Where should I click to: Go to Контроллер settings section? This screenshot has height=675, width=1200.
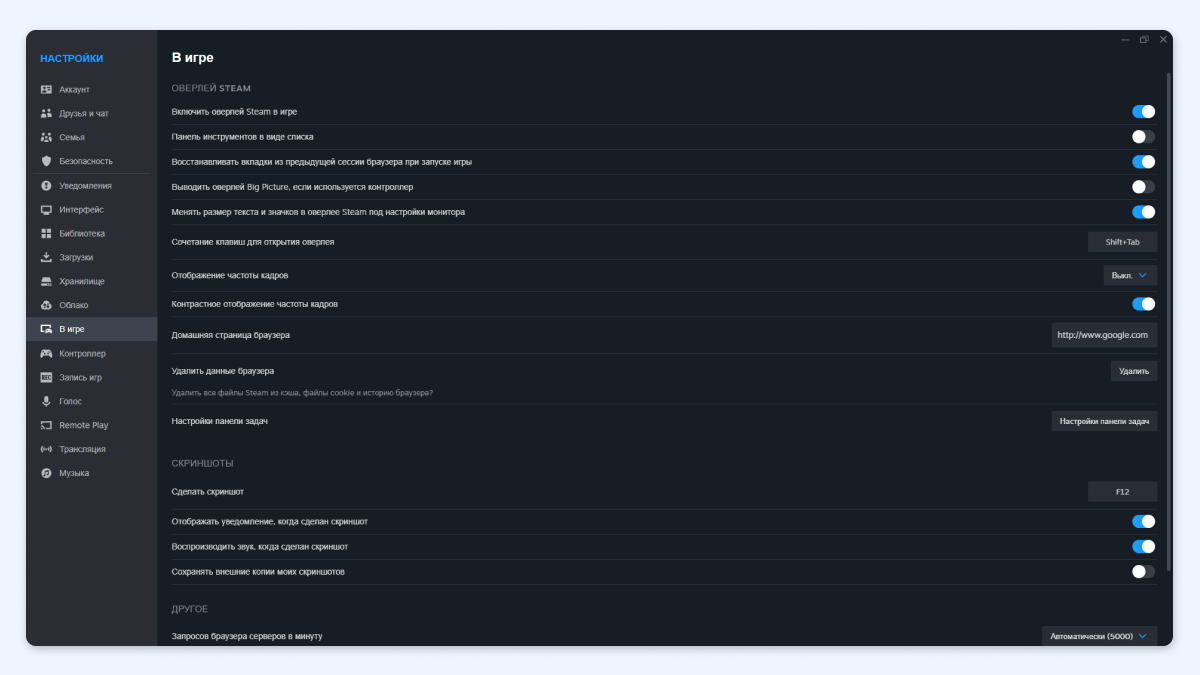pyautogui.click(x=92, y=354)
